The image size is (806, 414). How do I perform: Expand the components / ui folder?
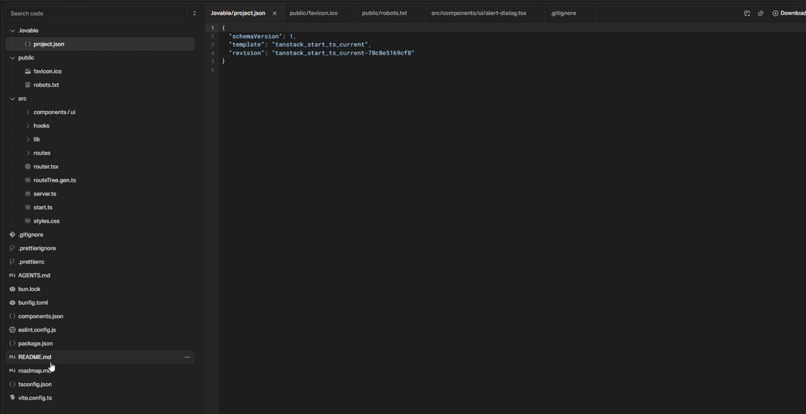point(28,112)
